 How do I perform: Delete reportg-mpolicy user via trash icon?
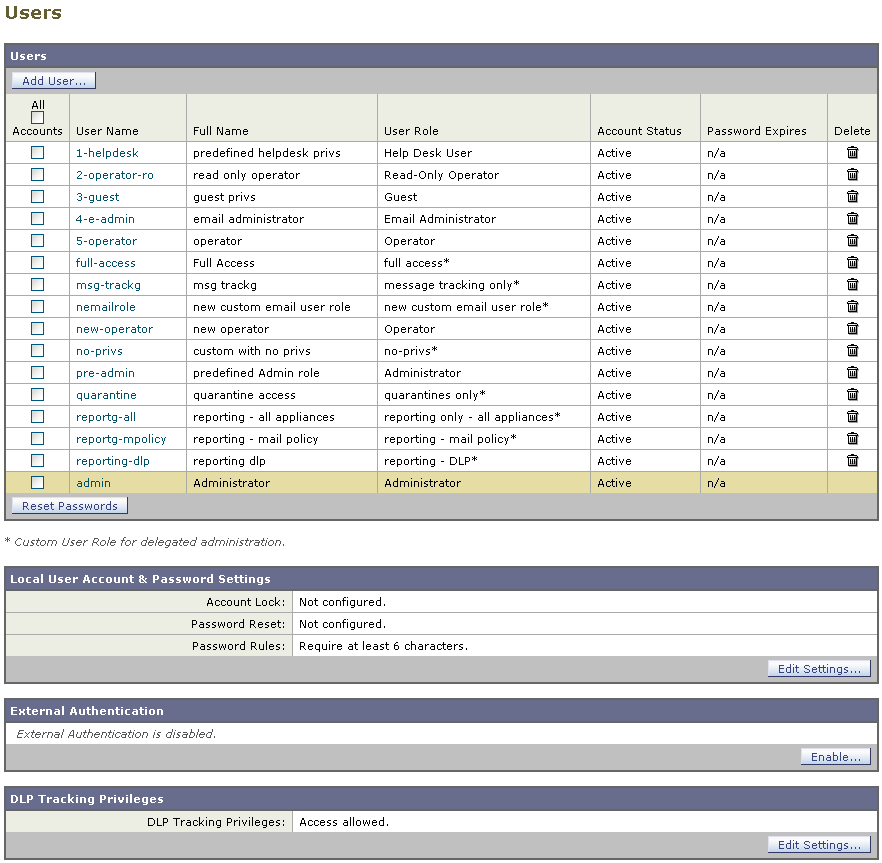[852, 438]
